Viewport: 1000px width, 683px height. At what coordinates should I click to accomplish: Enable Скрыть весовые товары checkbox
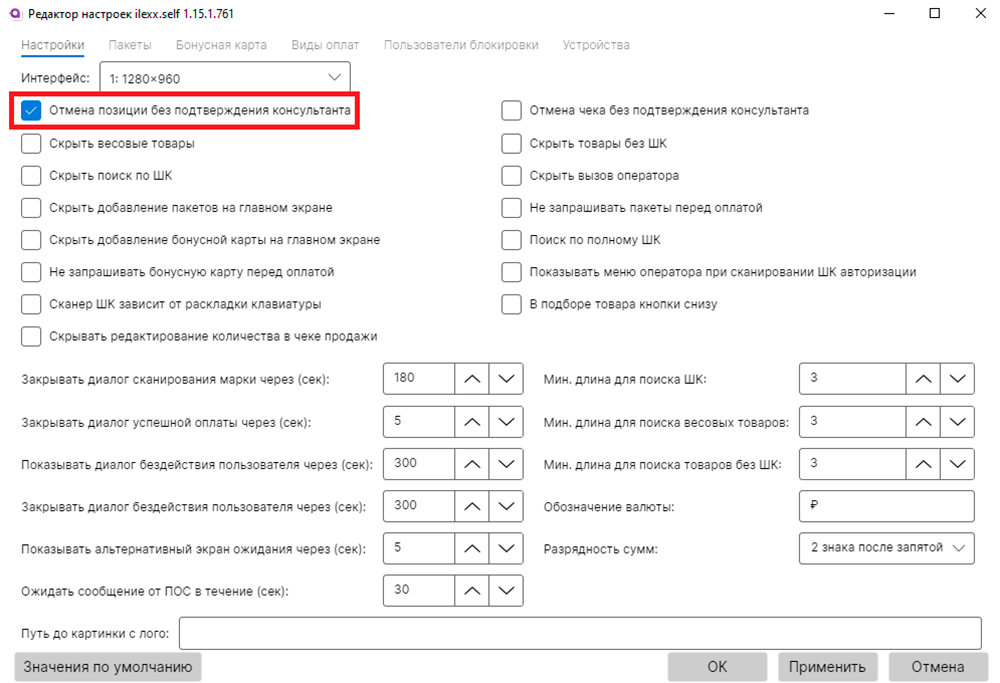[x=31, y=143]
